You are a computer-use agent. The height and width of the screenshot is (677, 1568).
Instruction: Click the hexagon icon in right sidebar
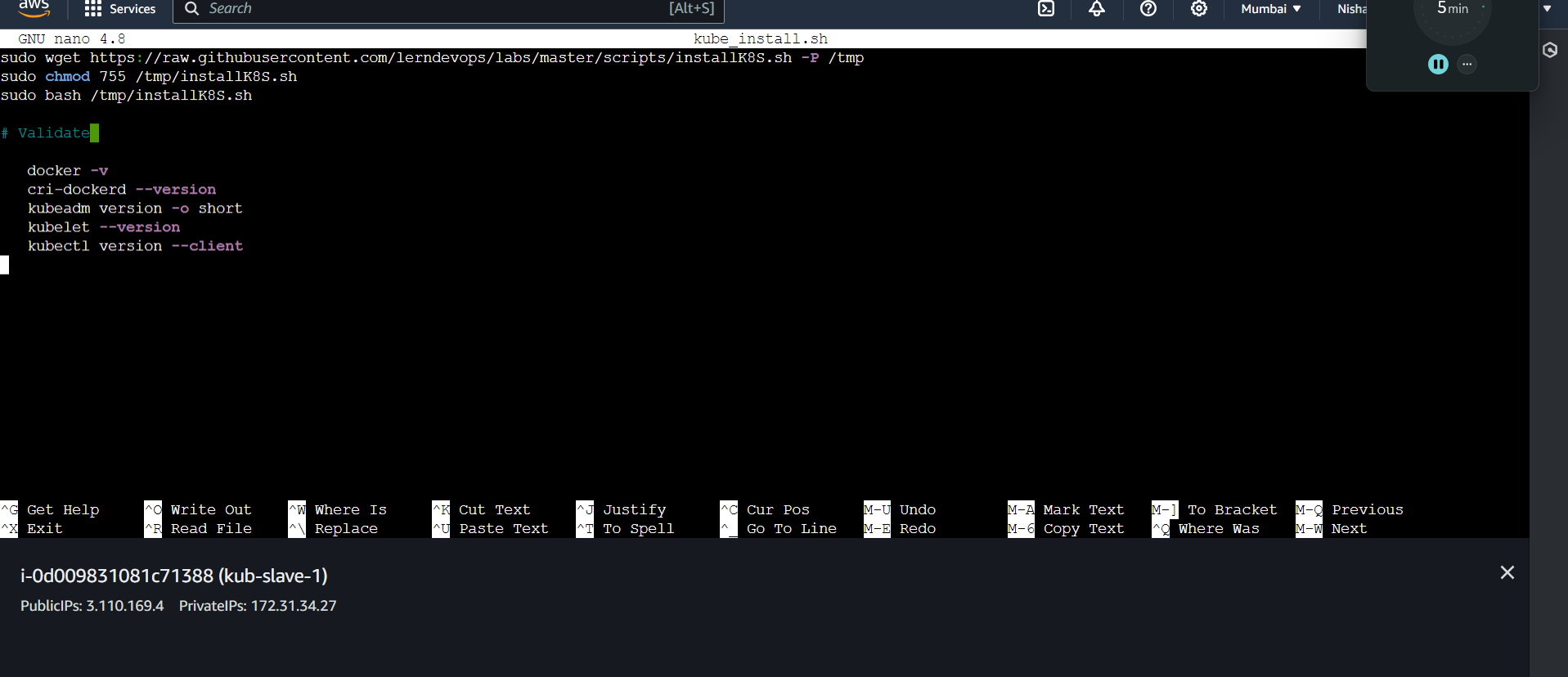[x=1549, y=50]
